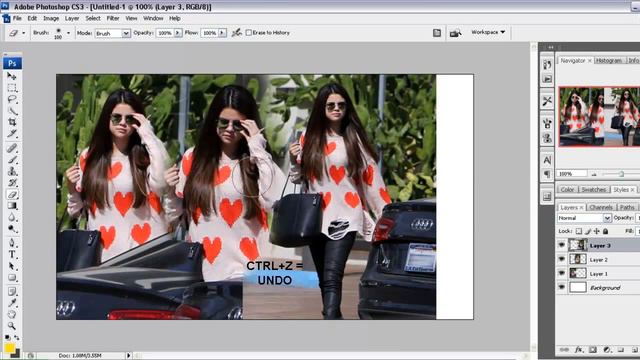Click the foreground color swatch
Screen dimensions: 640x360
pos(9,348)
